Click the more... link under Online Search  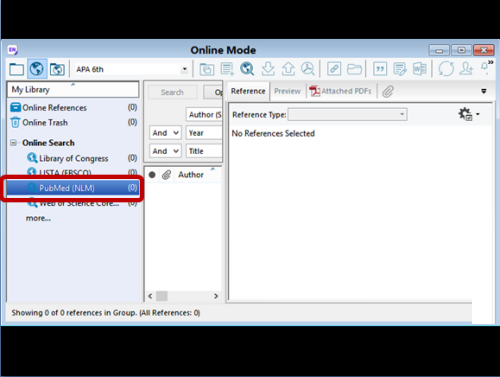pos(38,218)
